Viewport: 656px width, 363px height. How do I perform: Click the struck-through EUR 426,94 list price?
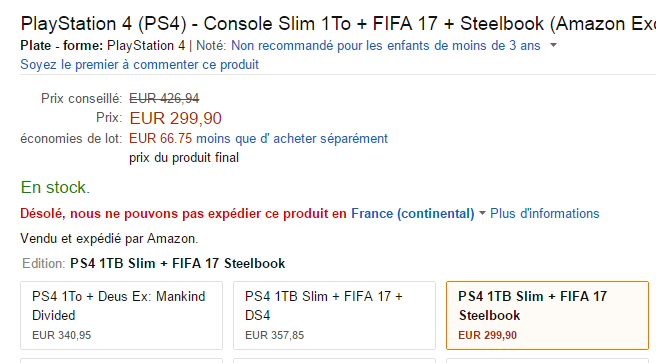point(164,99)
